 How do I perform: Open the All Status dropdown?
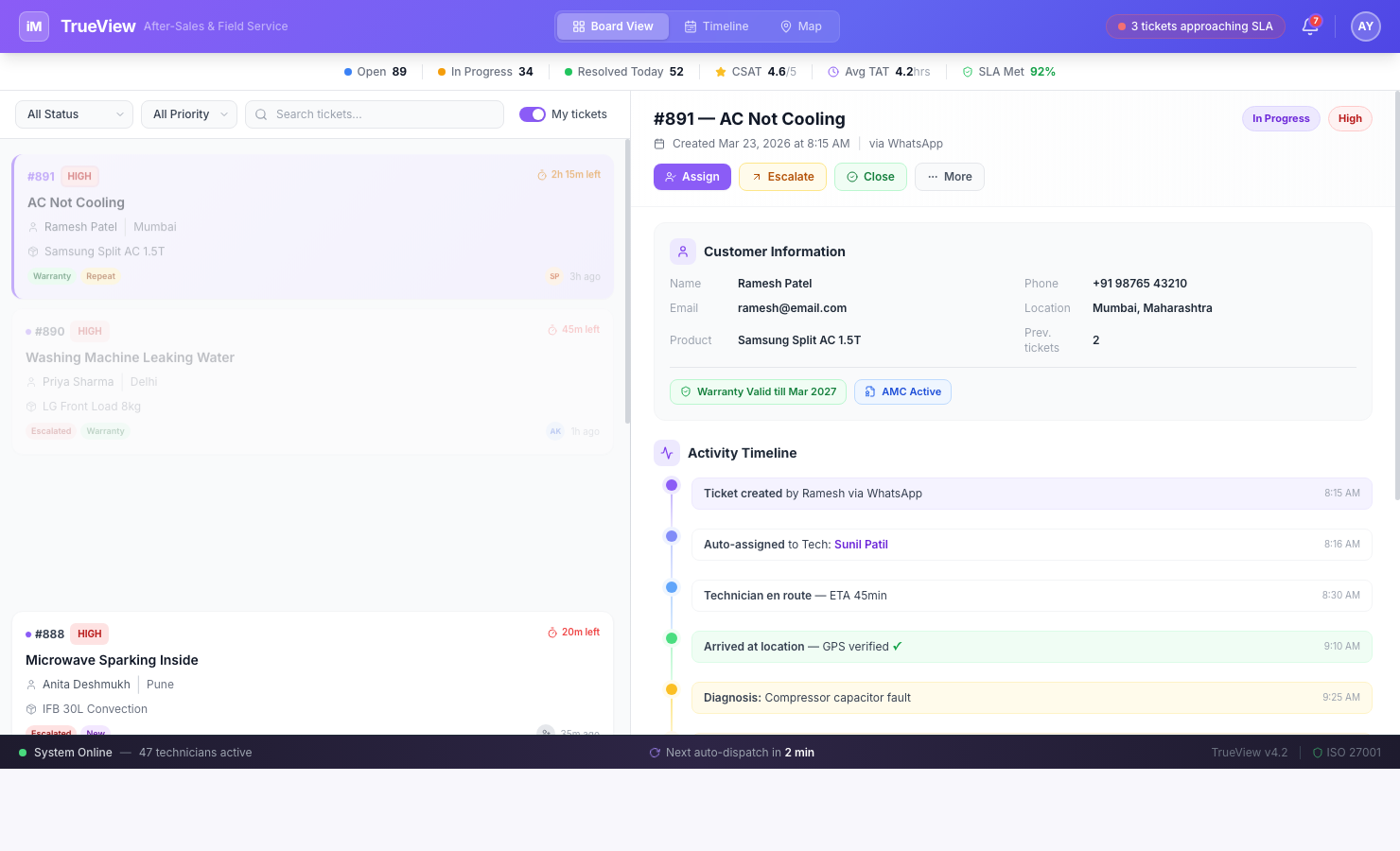73,113
